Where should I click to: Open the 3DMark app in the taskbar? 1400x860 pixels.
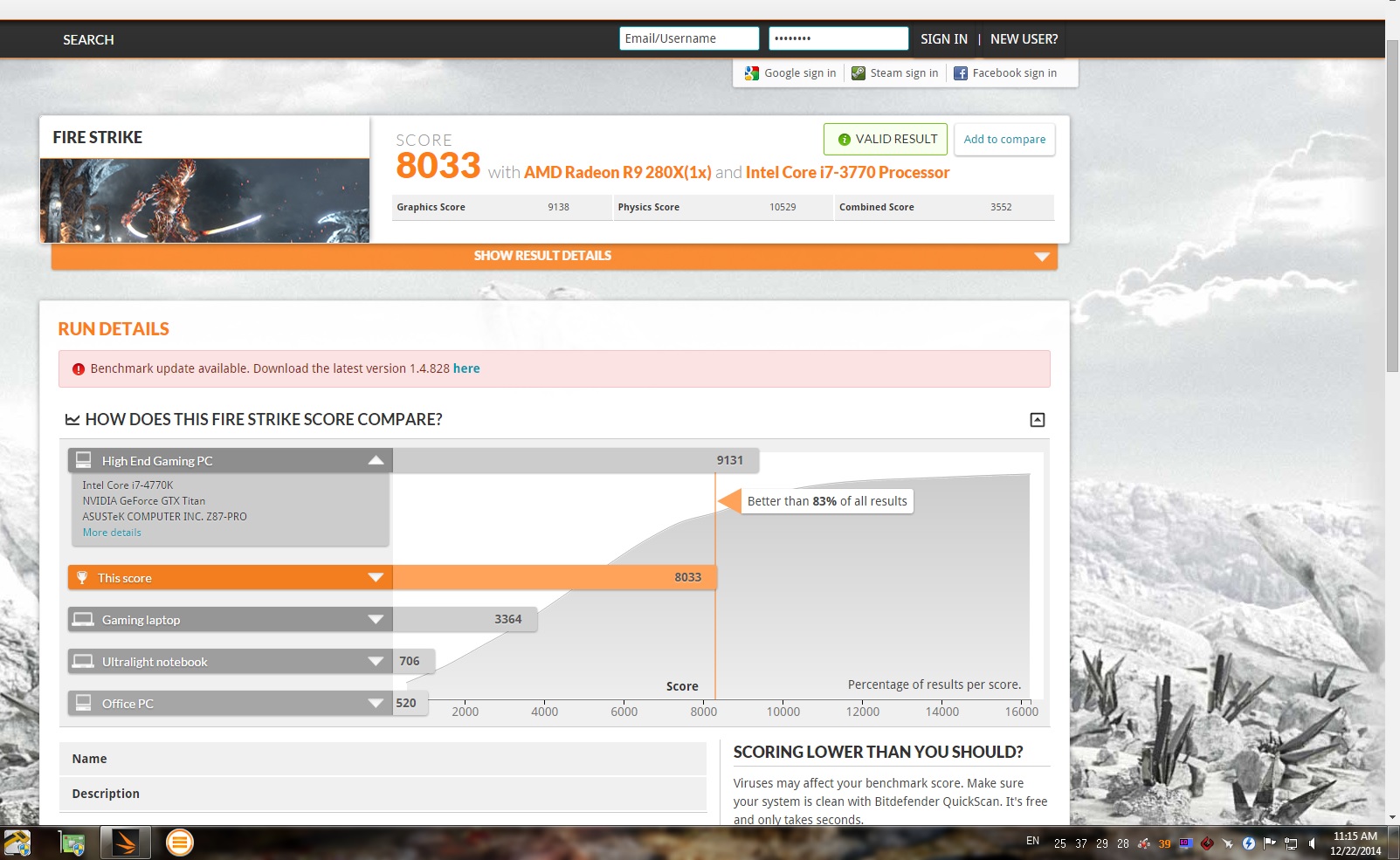click(125, 843)
